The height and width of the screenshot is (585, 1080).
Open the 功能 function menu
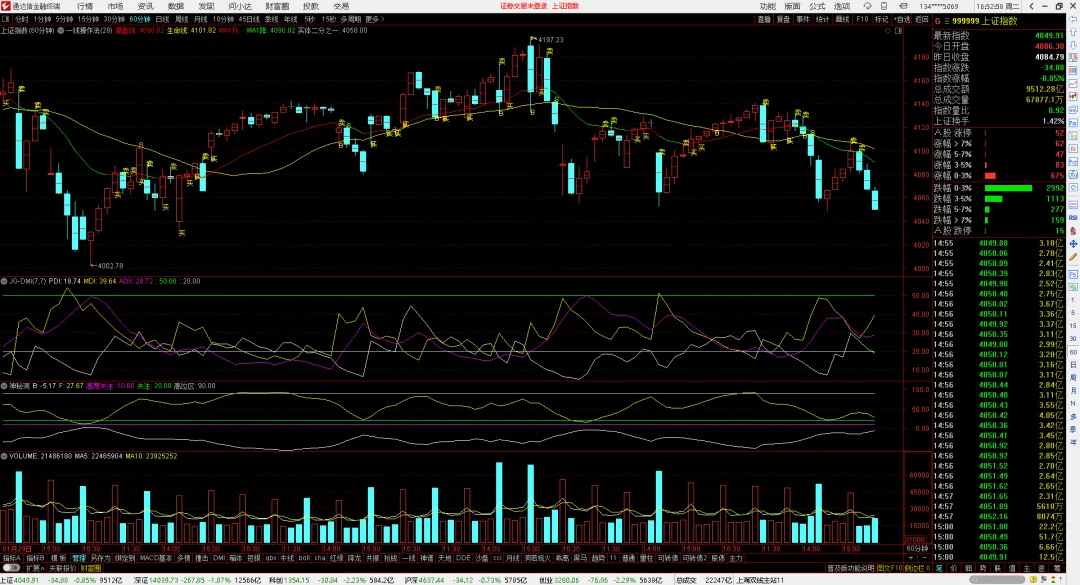click(767, 6)
